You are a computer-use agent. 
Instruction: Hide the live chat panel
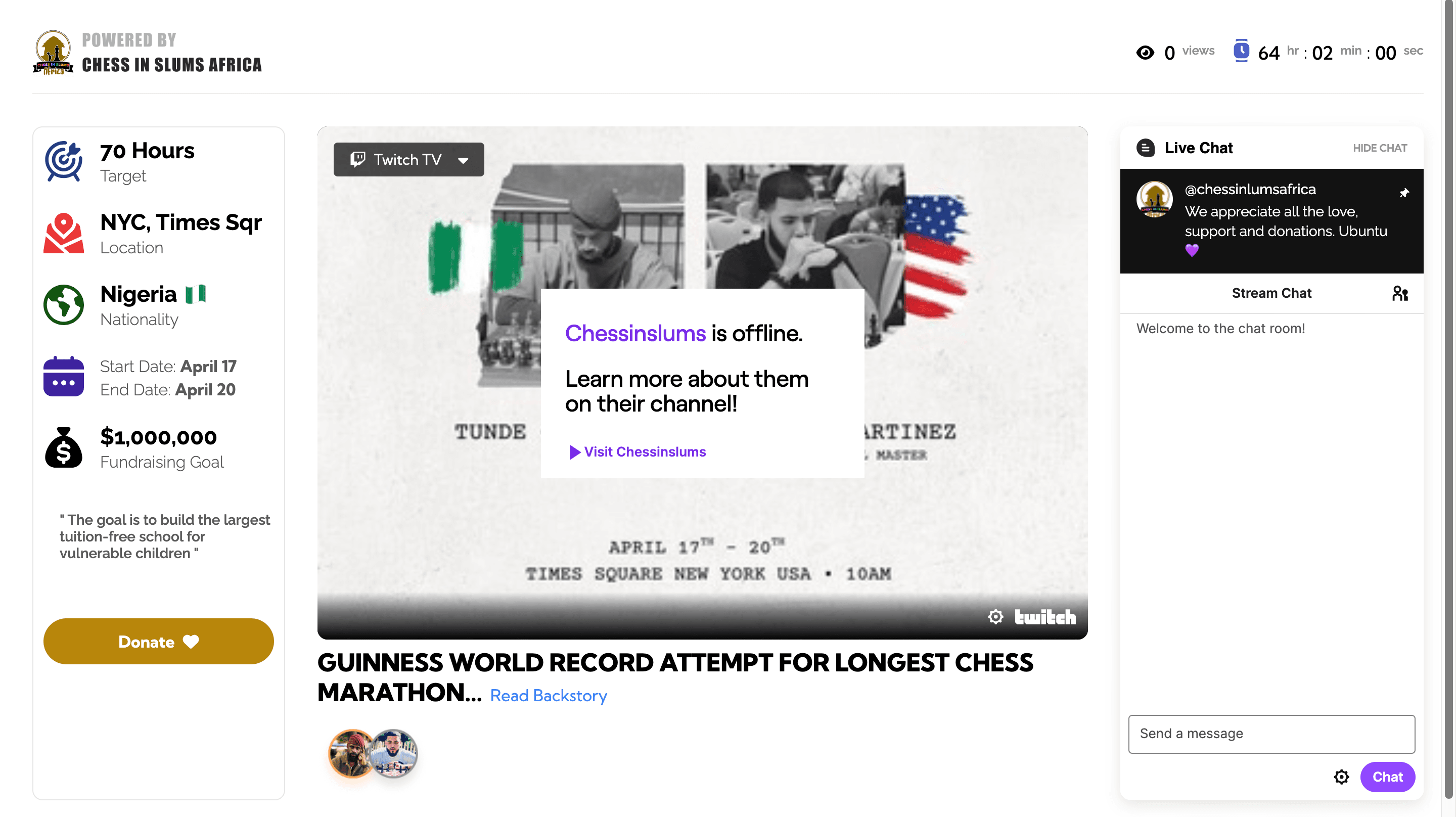pyautogui.click(x=1380, y=148)
